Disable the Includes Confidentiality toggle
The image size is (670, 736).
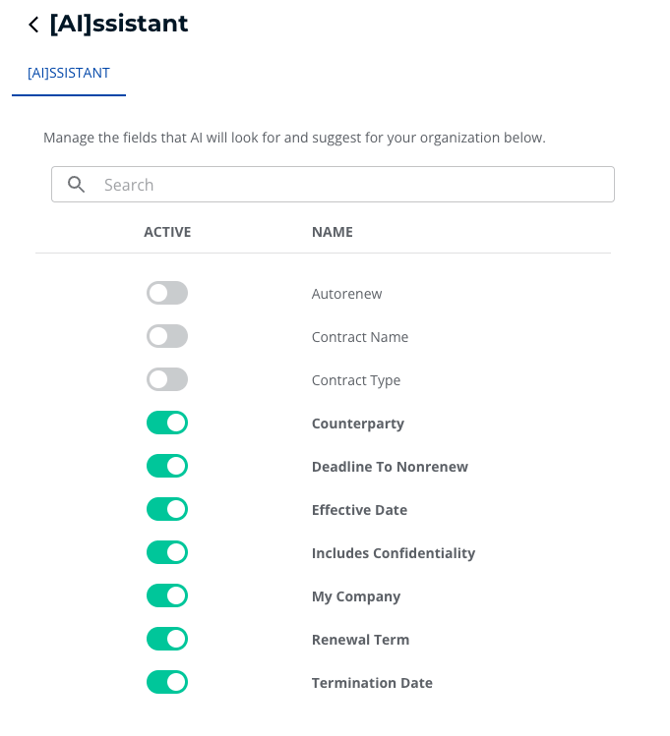click(167, 552)
